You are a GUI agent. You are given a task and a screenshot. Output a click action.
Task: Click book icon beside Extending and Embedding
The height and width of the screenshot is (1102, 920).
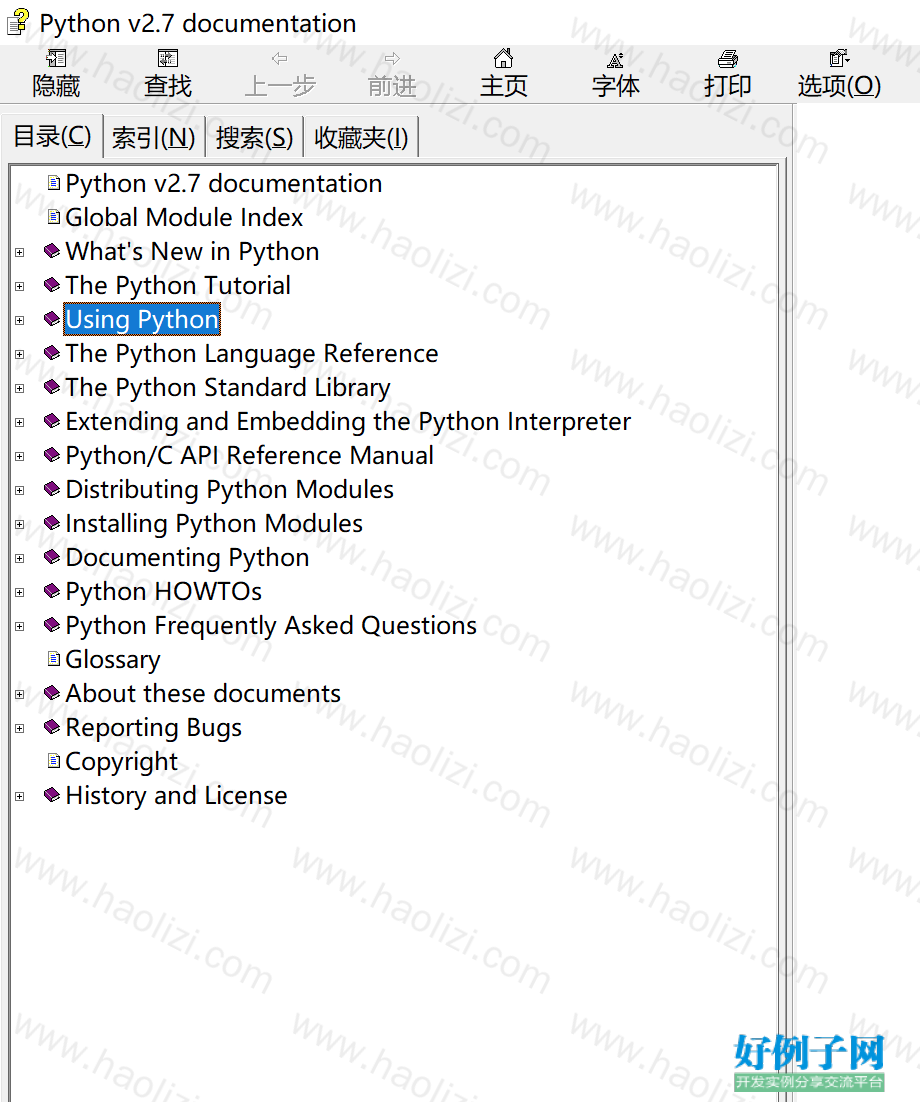(x=51, y=420)
